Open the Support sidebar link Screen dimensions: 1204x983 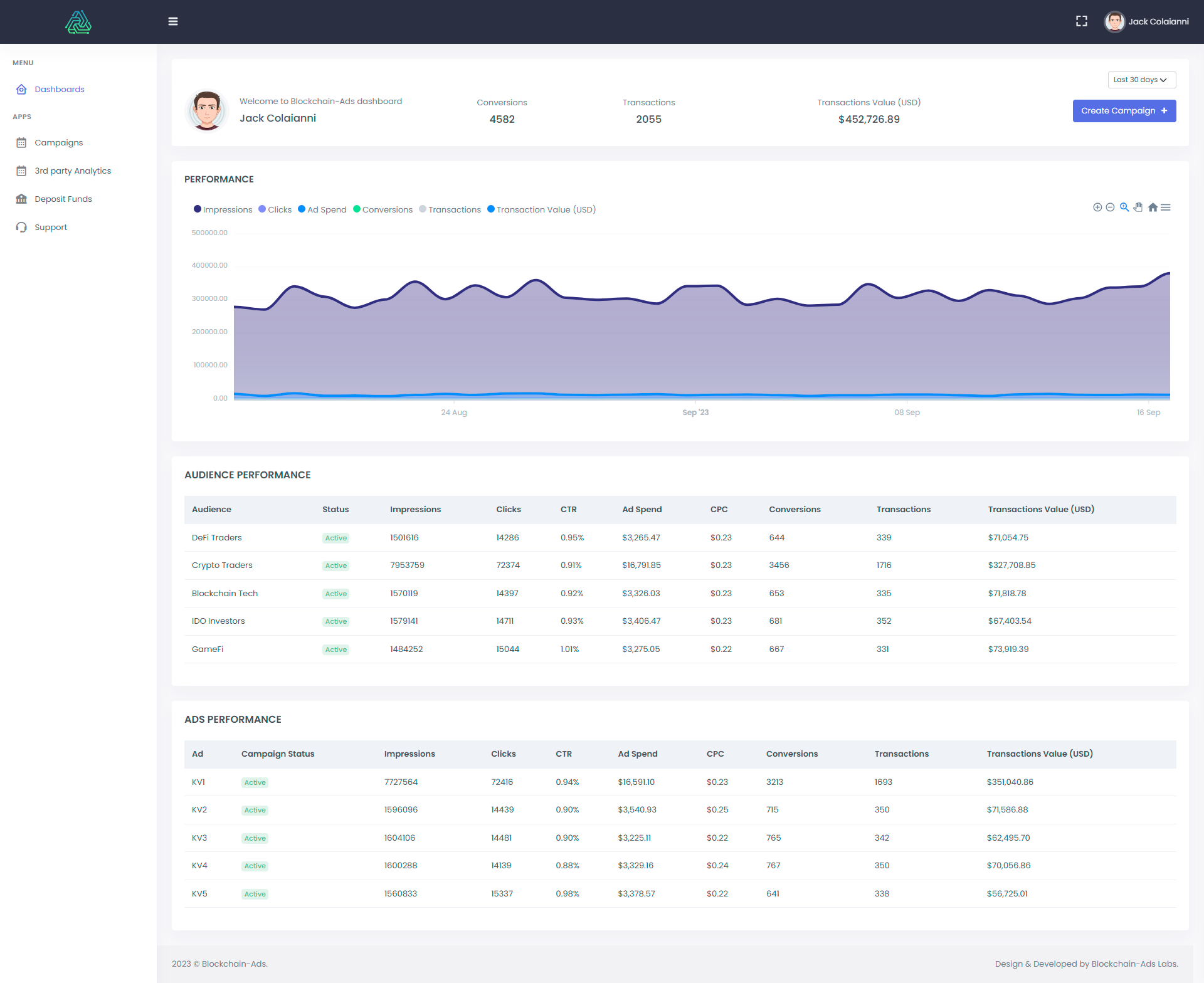(x=51, y=227)
